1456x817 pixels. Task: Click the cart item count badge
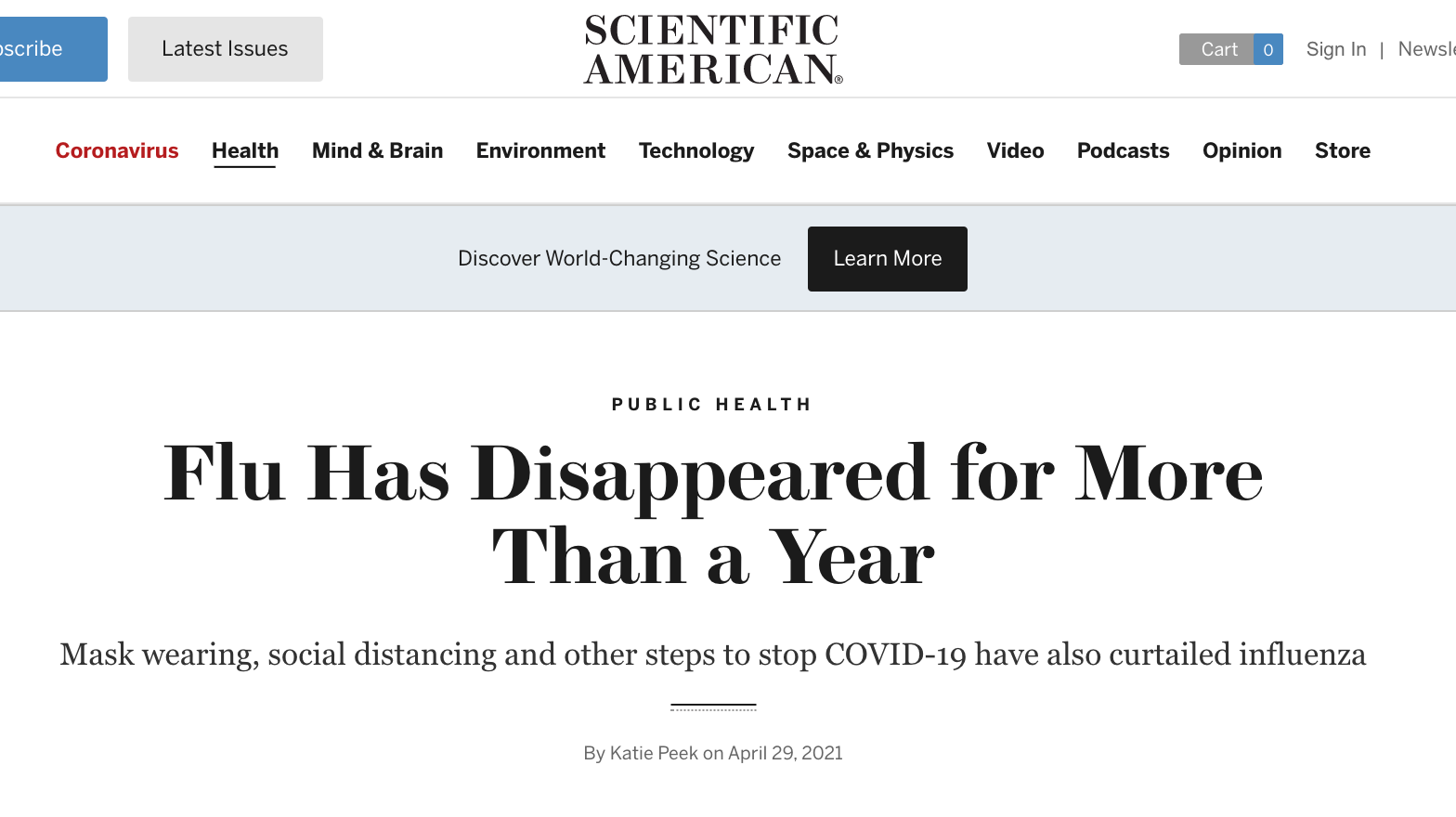point(1268,49)
